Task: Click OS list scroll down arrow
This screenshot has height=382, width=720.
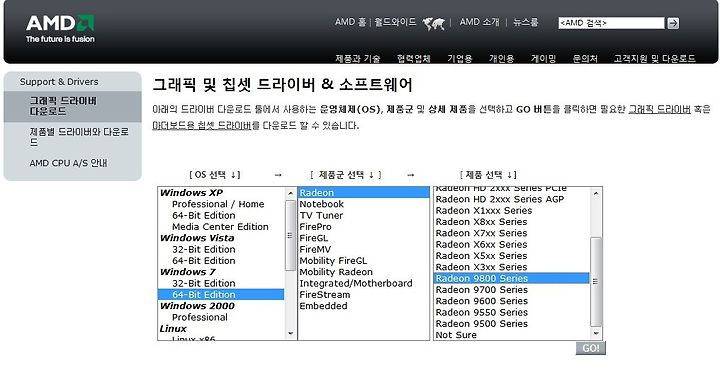Action: (290, 333)
